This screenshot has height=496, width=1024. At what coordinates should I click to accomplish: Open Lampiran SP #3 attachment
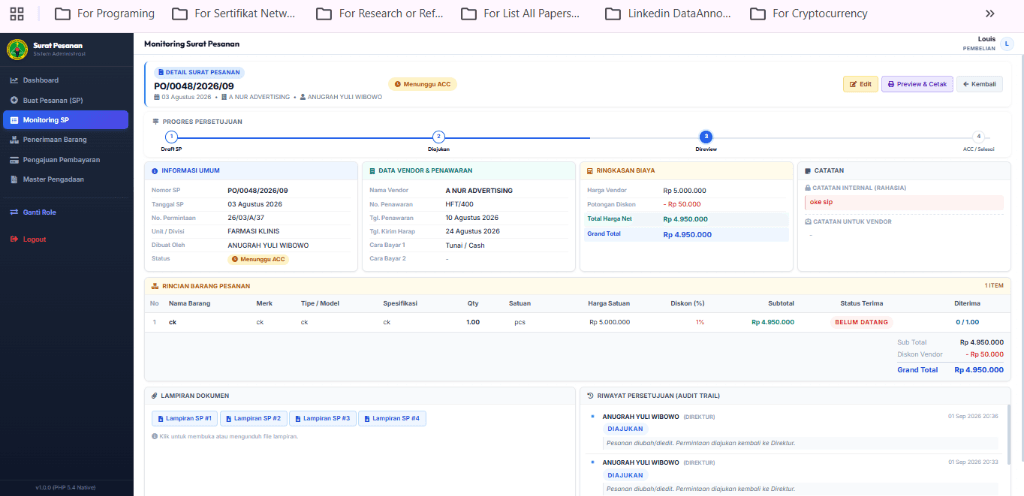pos(323,418)
